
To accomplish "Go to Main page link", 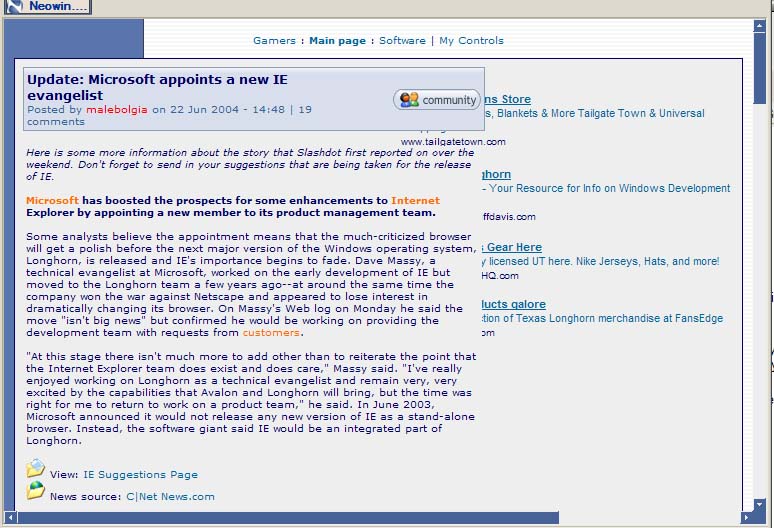I will 338,40.
